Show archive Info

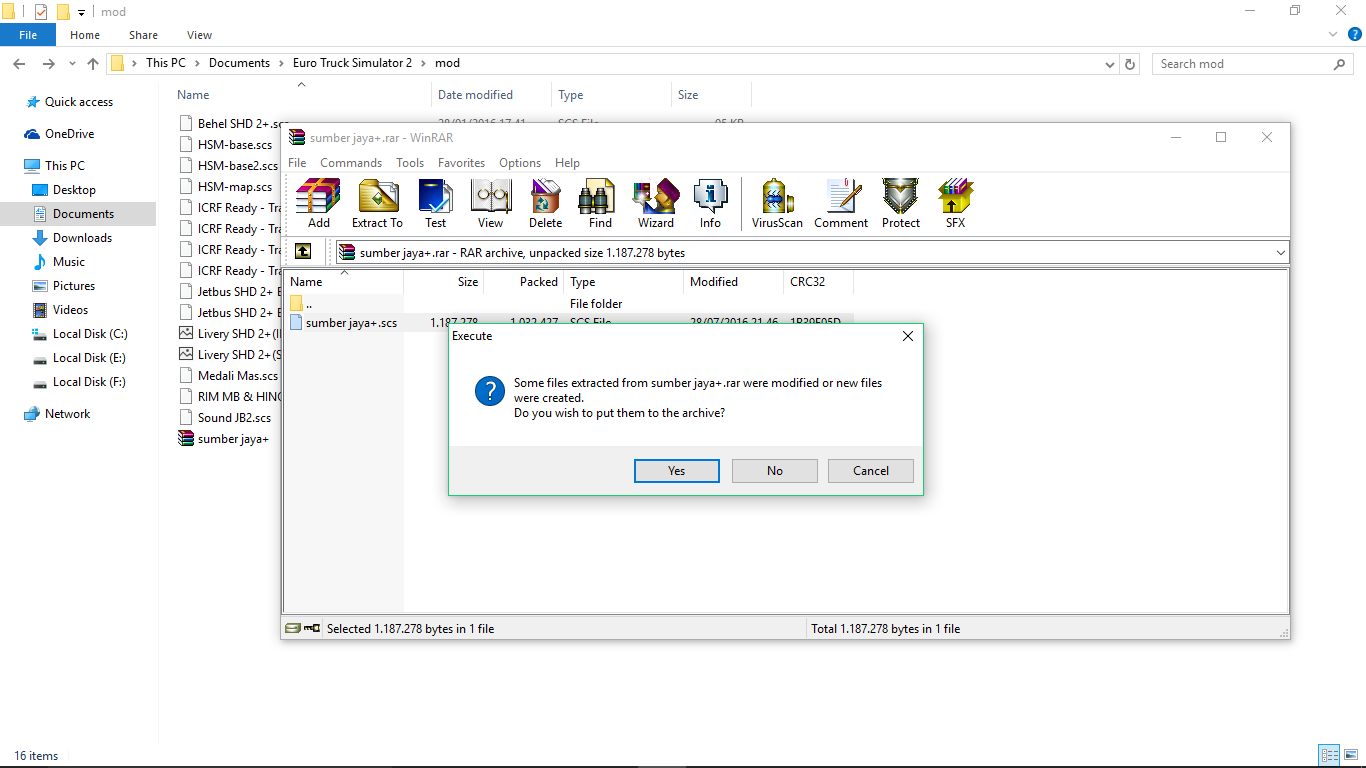pos(710,204)
